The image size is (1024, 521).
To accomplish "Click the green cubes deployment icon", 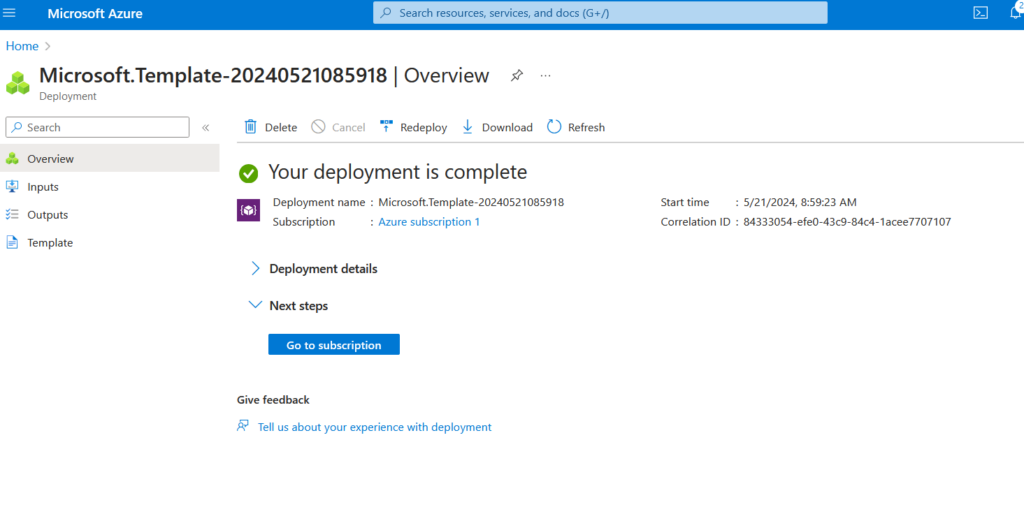I will pos(18,84).
